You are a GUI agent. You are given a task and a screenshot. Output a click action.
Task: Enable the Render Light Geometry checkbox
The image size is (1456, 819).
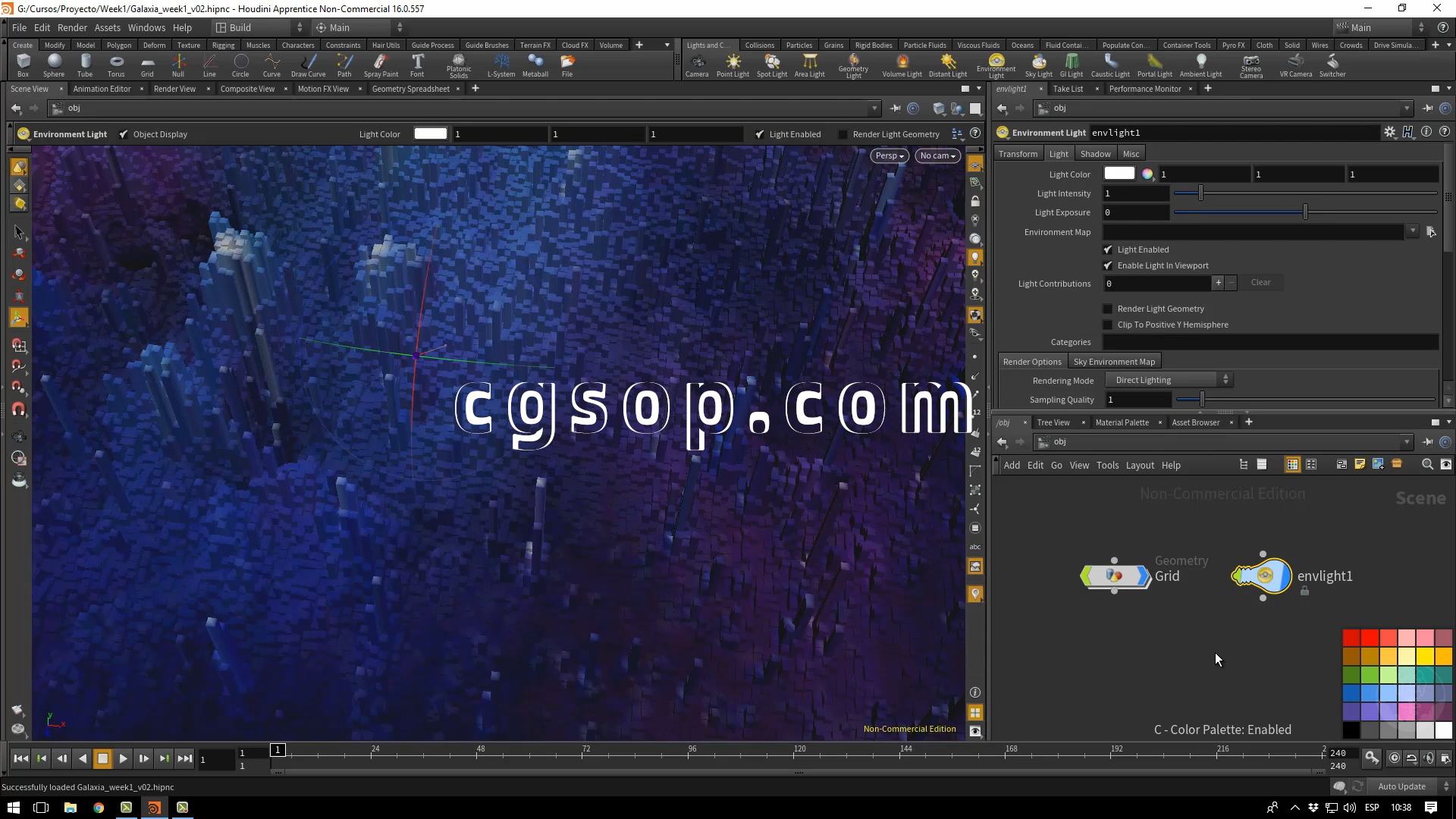pyautogui.click(x=1108, y=309)
